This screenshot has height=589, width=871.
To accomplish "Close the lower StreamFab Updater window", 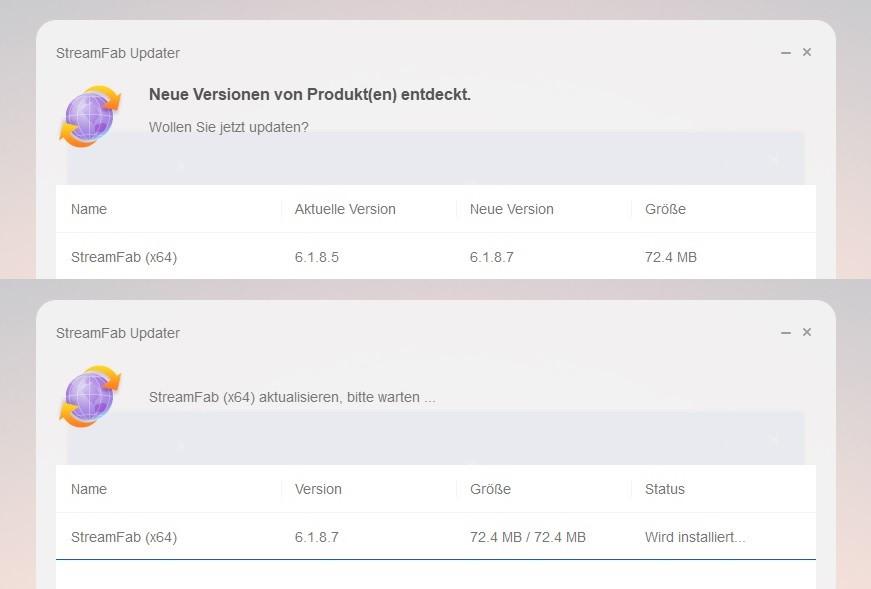I will pyautogui.click(x=807, y=332).
